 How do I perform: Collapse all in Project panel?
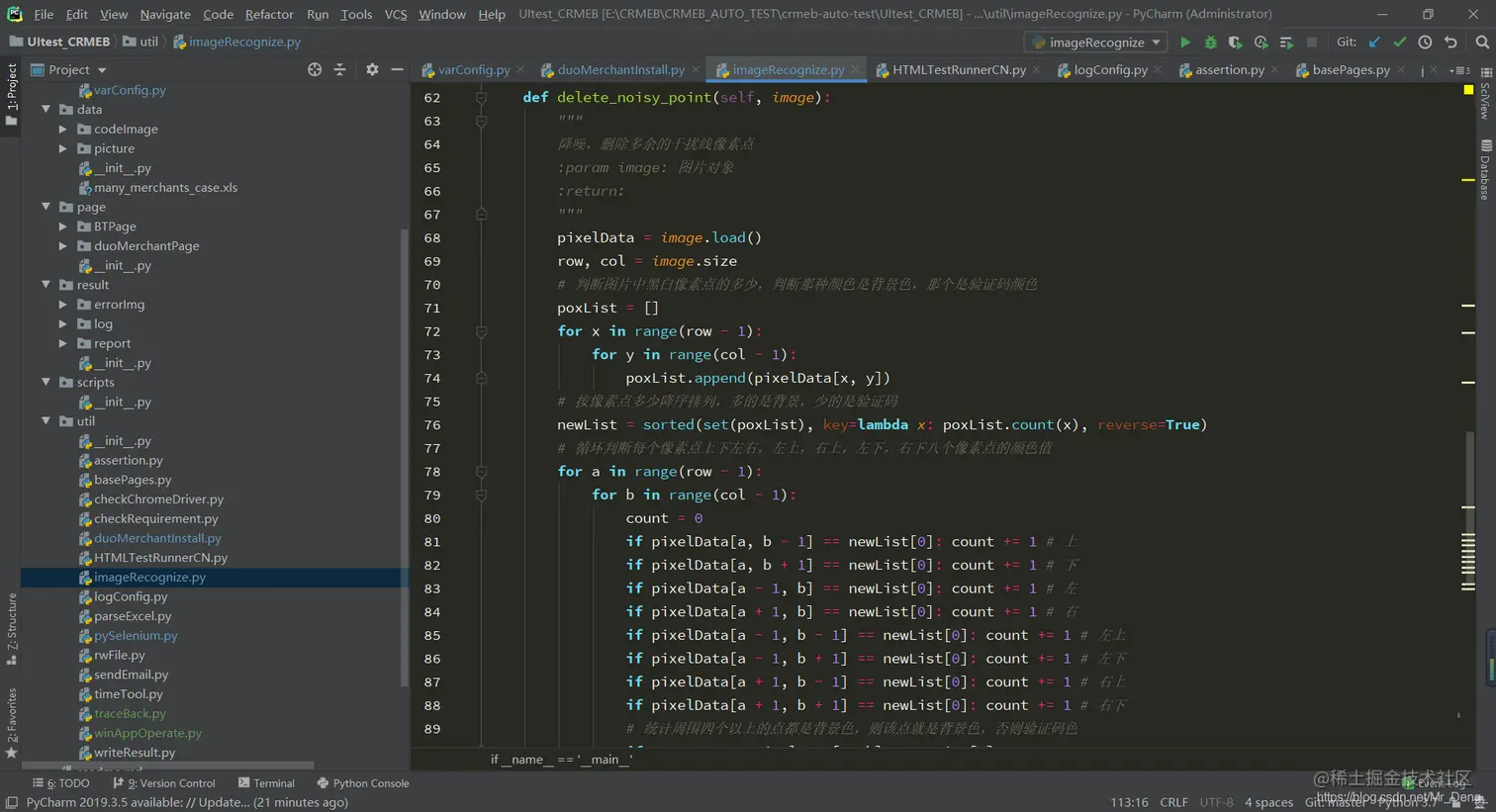coord(339,69)
